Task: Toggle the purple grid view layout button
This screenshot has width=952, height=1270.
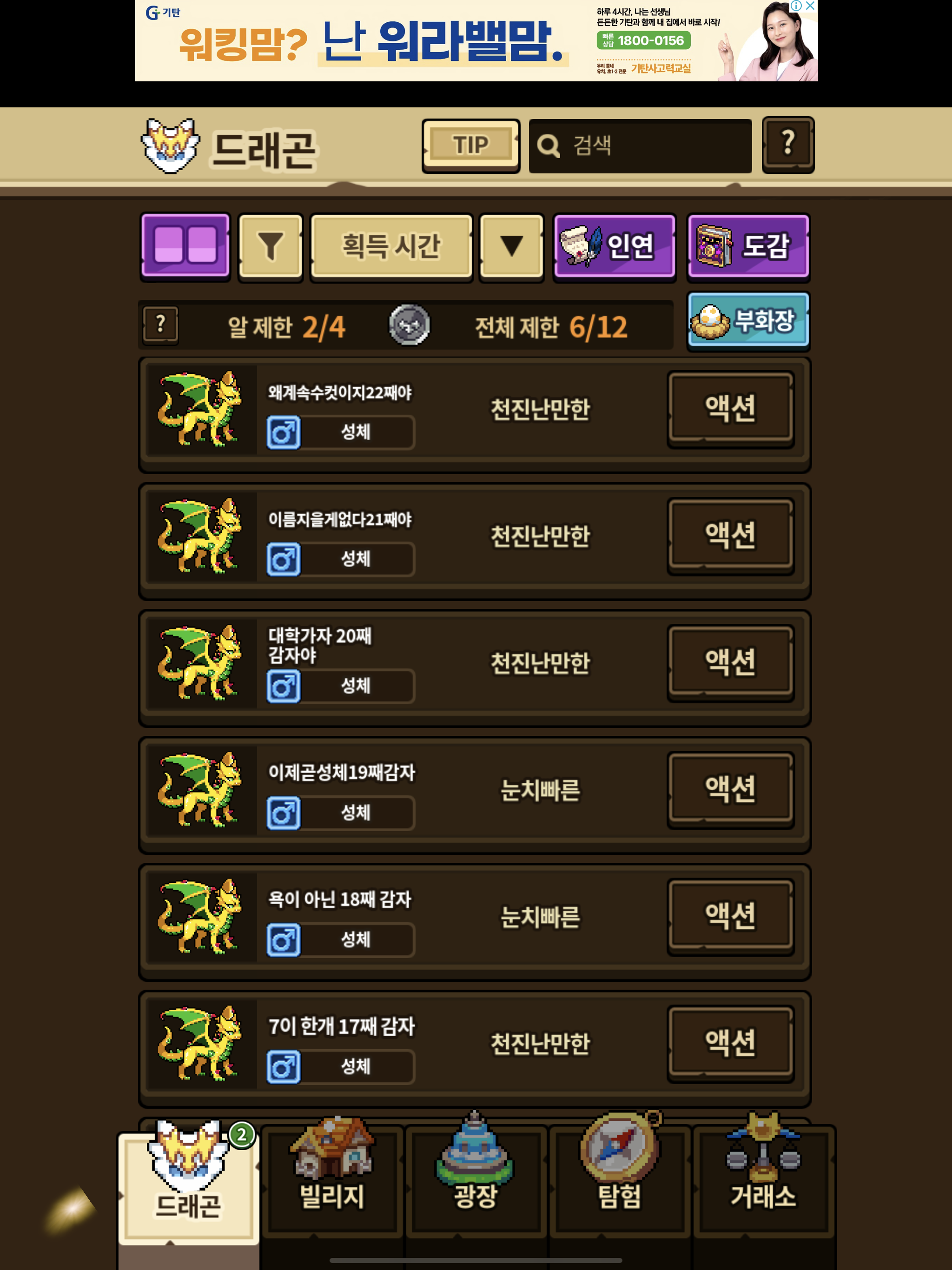Action: coord(185,246)
